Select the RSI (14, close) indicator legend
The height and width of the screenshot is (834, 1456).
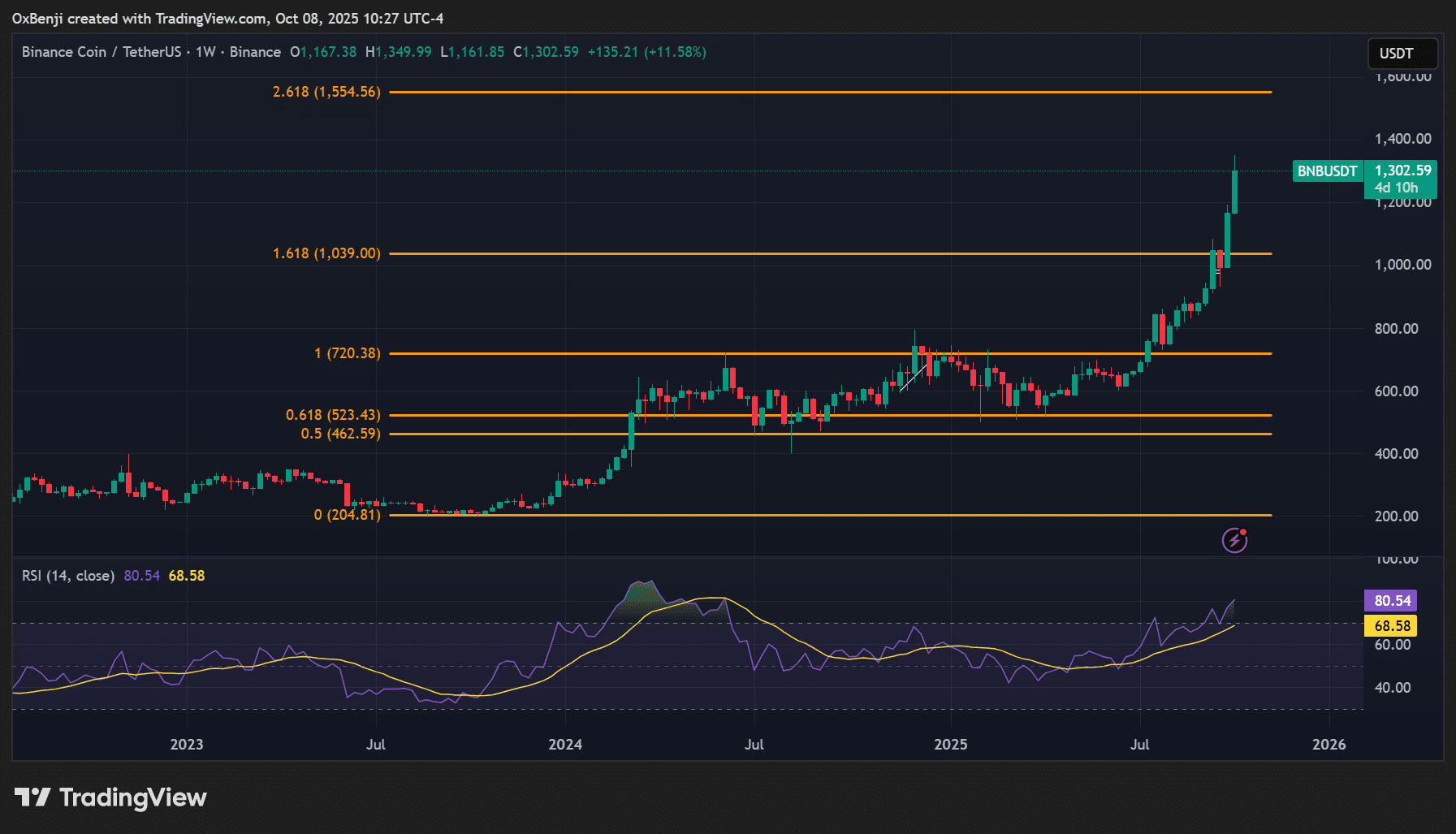(x=68, y=576)
